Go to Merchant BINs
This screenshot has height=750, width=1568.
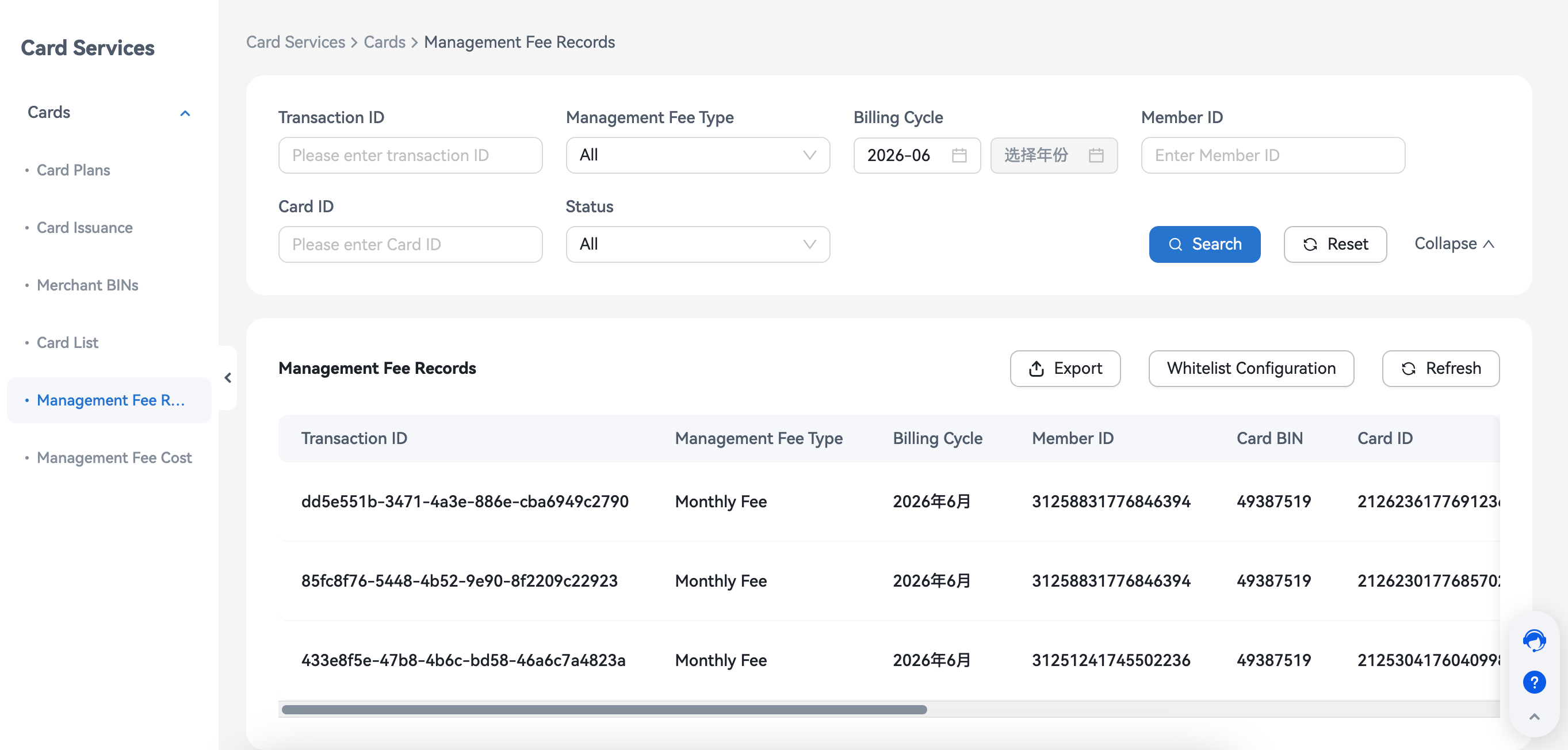click(87, 285)
